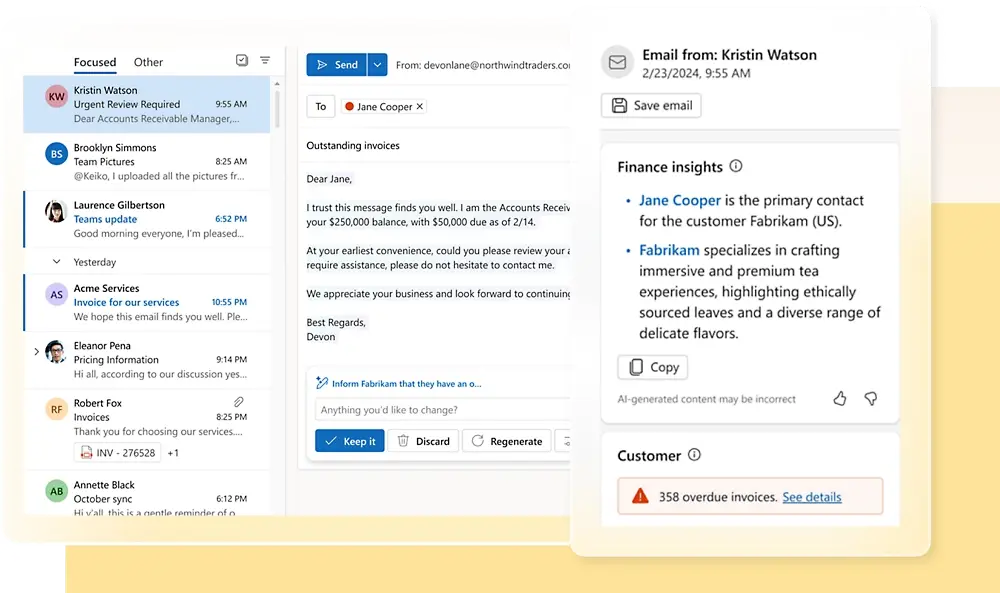
Task: Keep the AI-generated draft
Action: (349, 441)
